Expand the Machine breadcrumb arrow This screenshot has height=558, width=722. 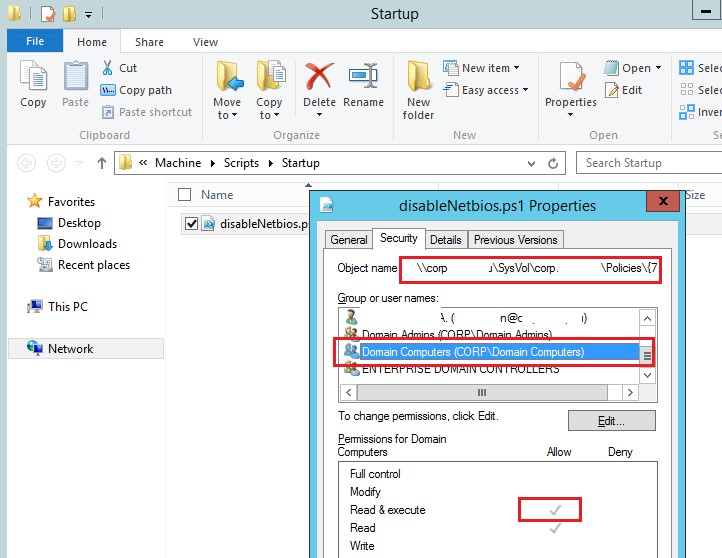212,163
